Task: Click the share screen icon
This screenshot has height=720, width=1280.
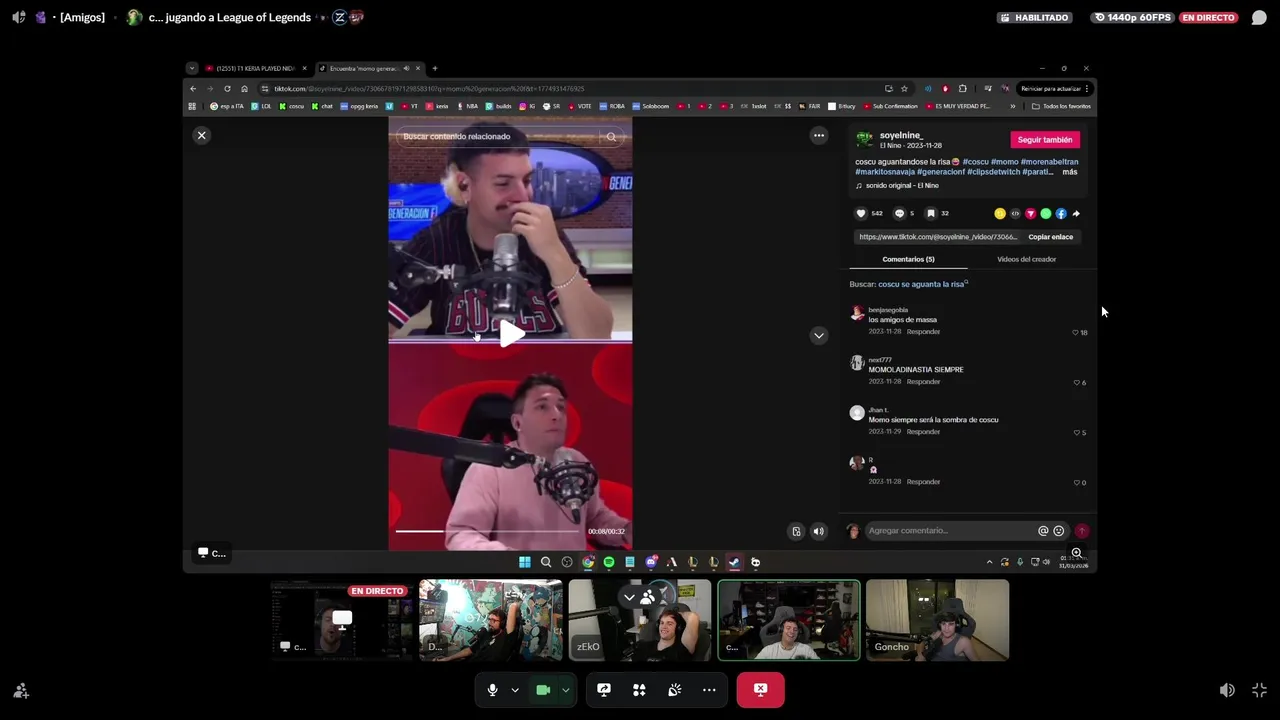Action: coord(604,689)
